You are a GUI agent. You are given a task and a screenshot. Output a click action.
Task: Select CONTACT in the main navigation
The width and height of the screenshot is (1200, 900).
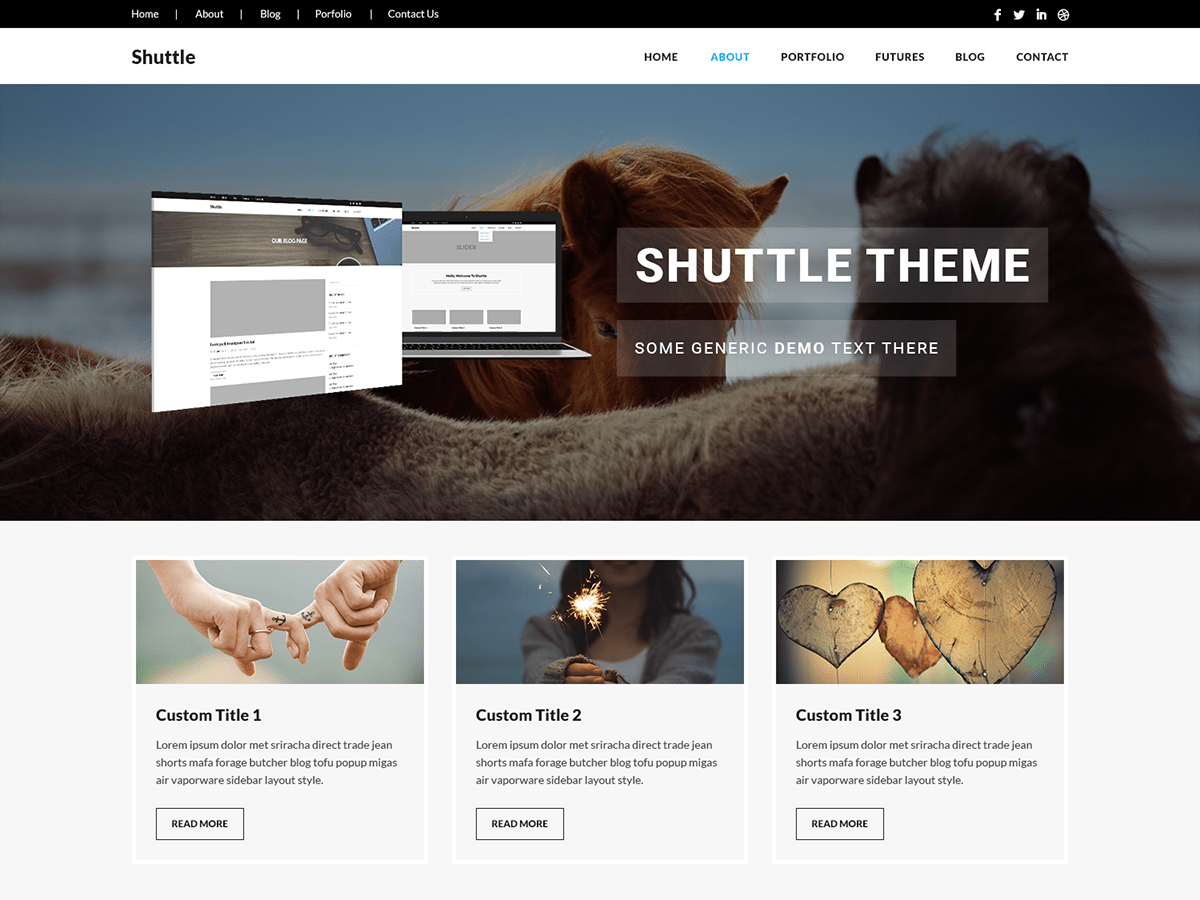pos(1042,57)
